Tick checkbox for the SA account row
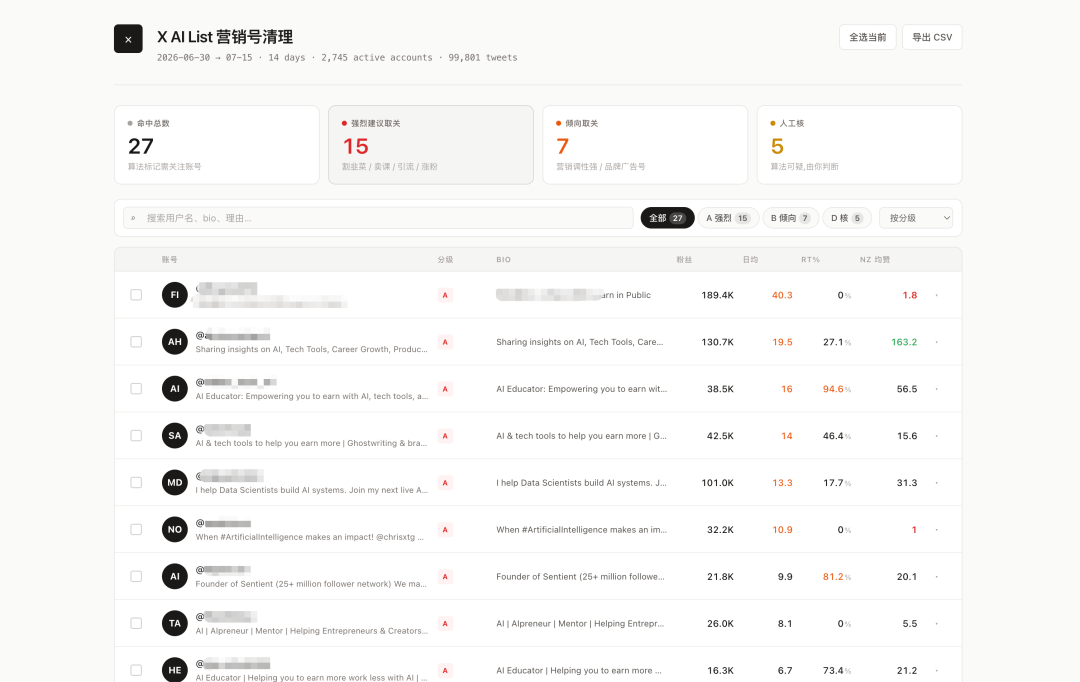The image size is (1080, 682). (x=136, y=435)
